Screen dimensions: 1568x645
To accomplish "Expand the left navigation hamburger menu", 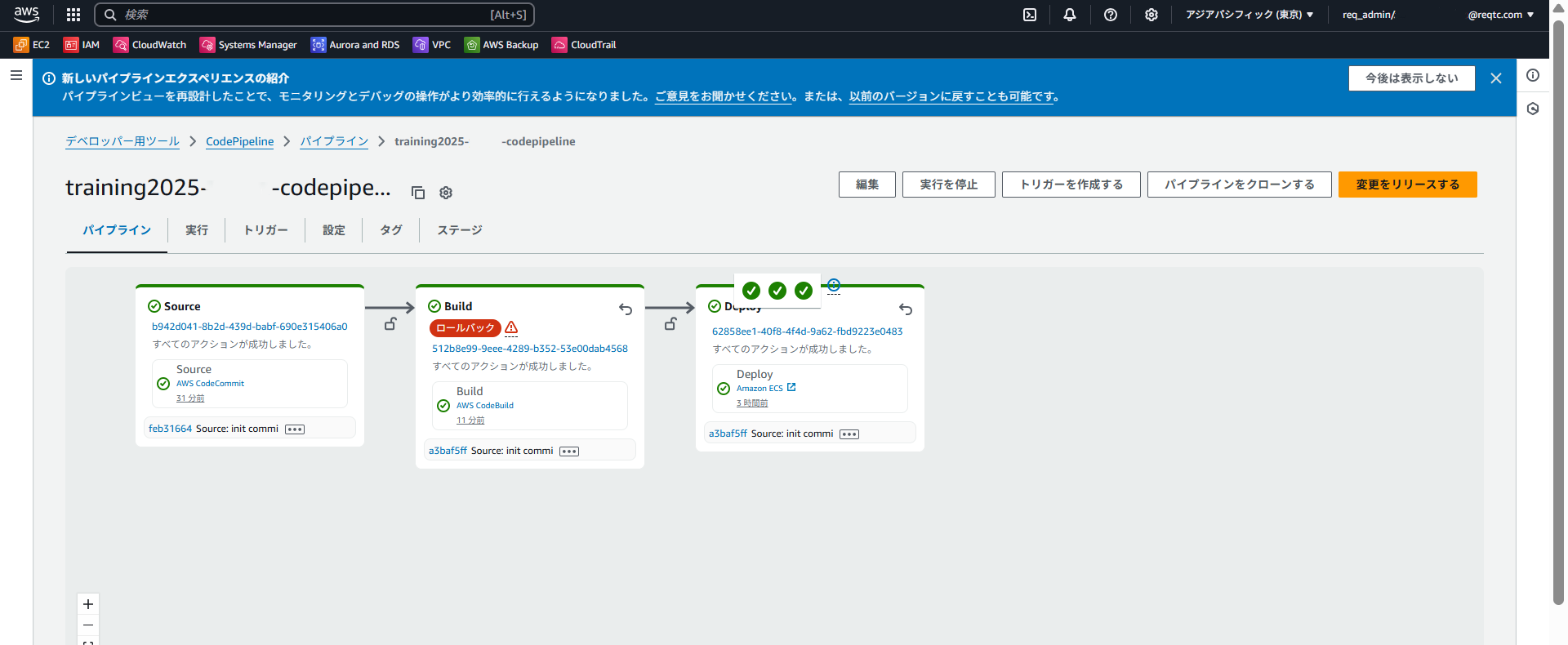I will [x=16, y=75].
